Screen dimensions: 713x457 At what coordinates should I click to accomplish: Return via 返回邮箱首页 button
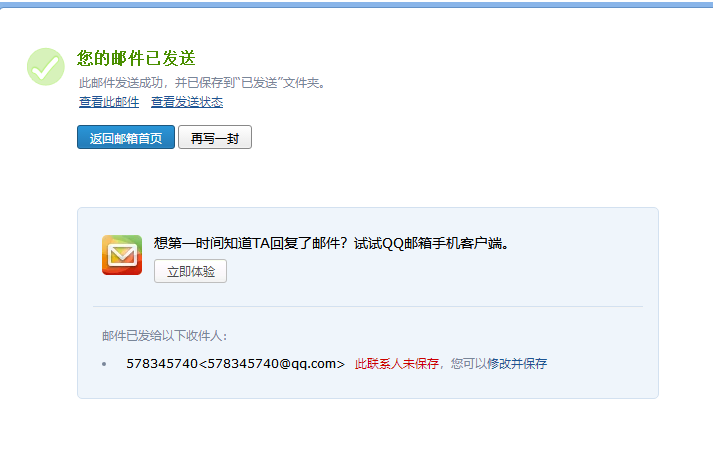[126, 137]
